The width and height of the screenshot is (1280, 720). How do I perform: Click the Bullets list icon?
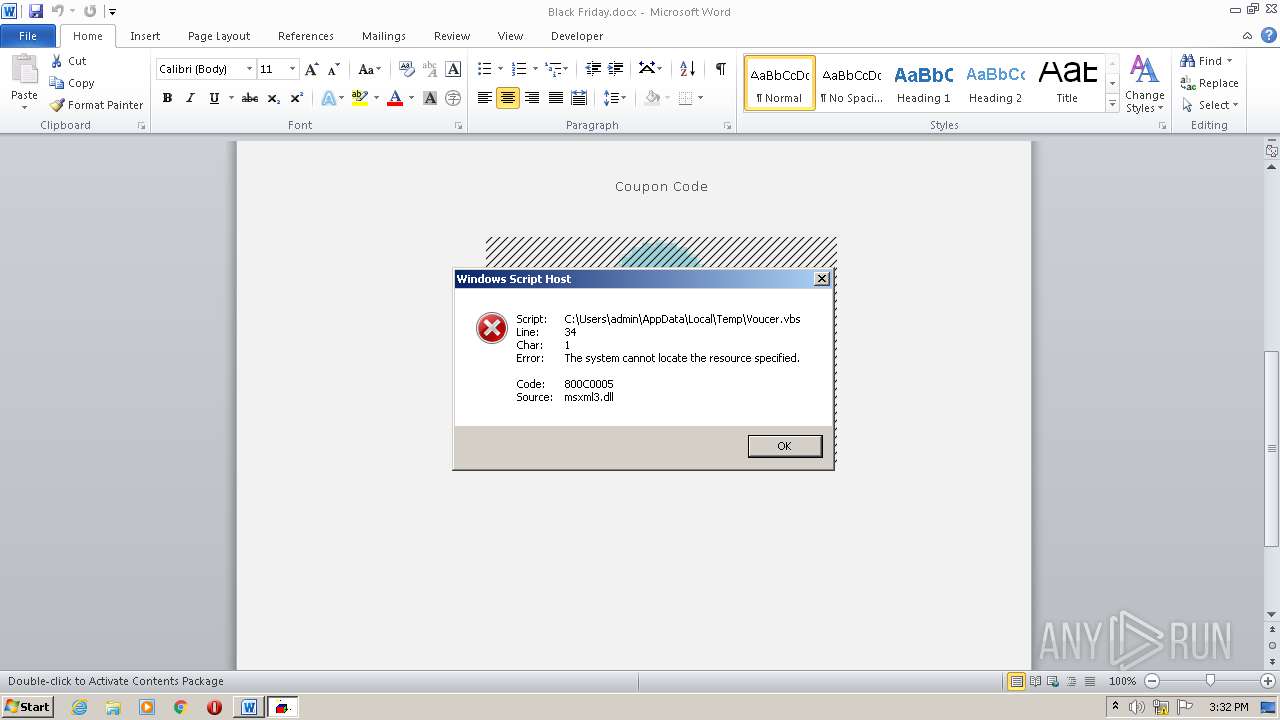(485, 69)
